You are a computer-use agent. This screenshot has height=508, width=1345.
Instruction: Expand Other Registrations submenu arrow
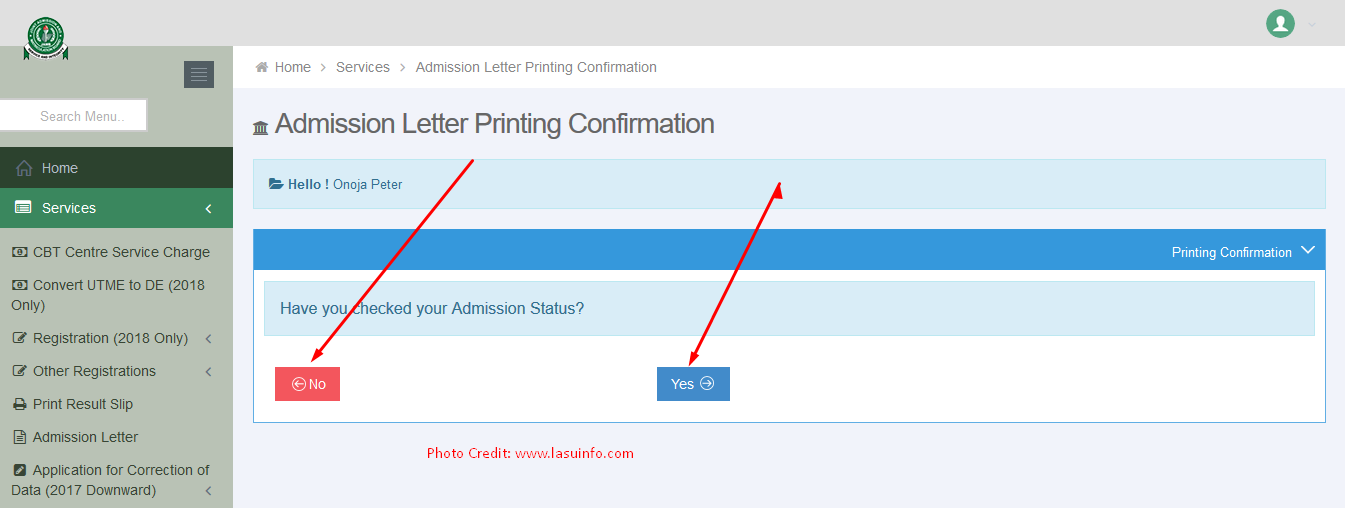pyautogui.click(x=208, y=371)
